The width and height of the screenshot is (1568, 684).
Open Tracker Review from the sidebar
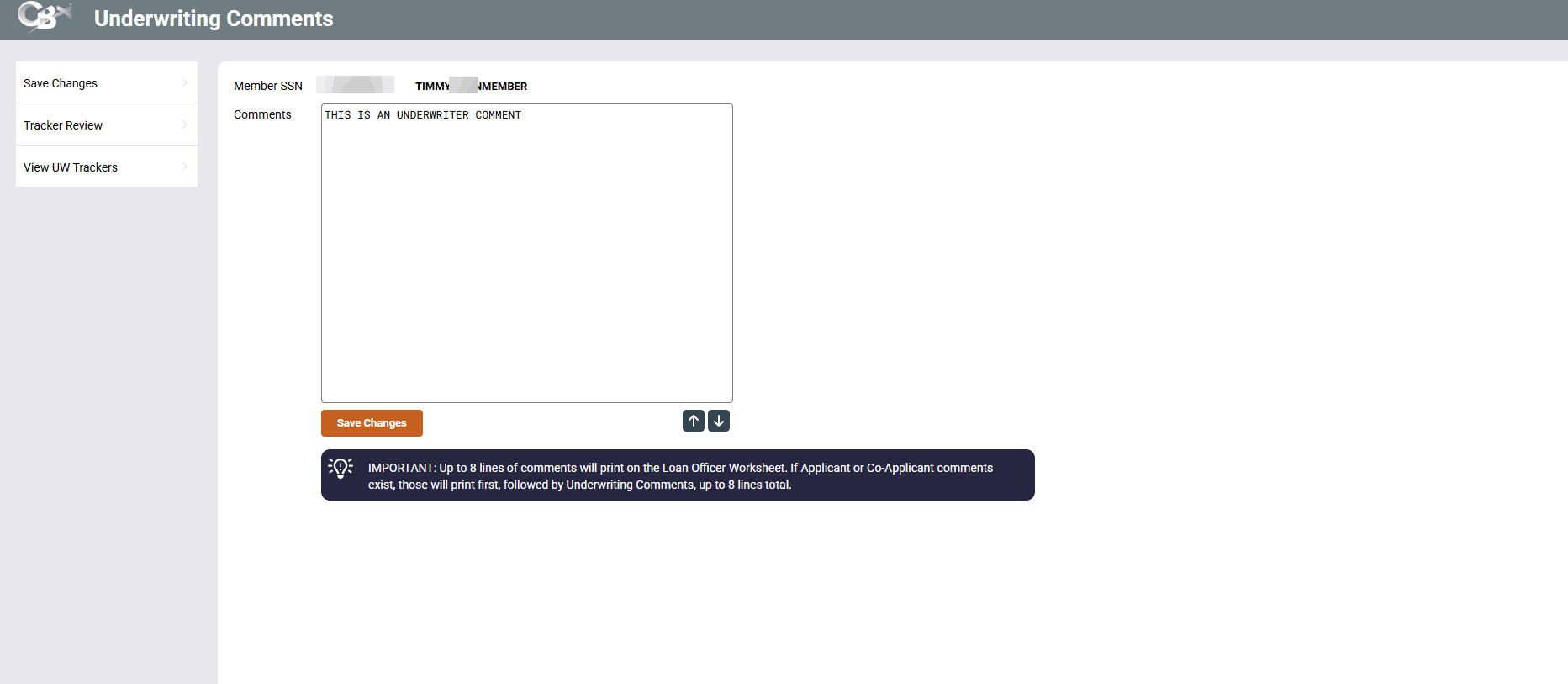click(x=63, y=125)
